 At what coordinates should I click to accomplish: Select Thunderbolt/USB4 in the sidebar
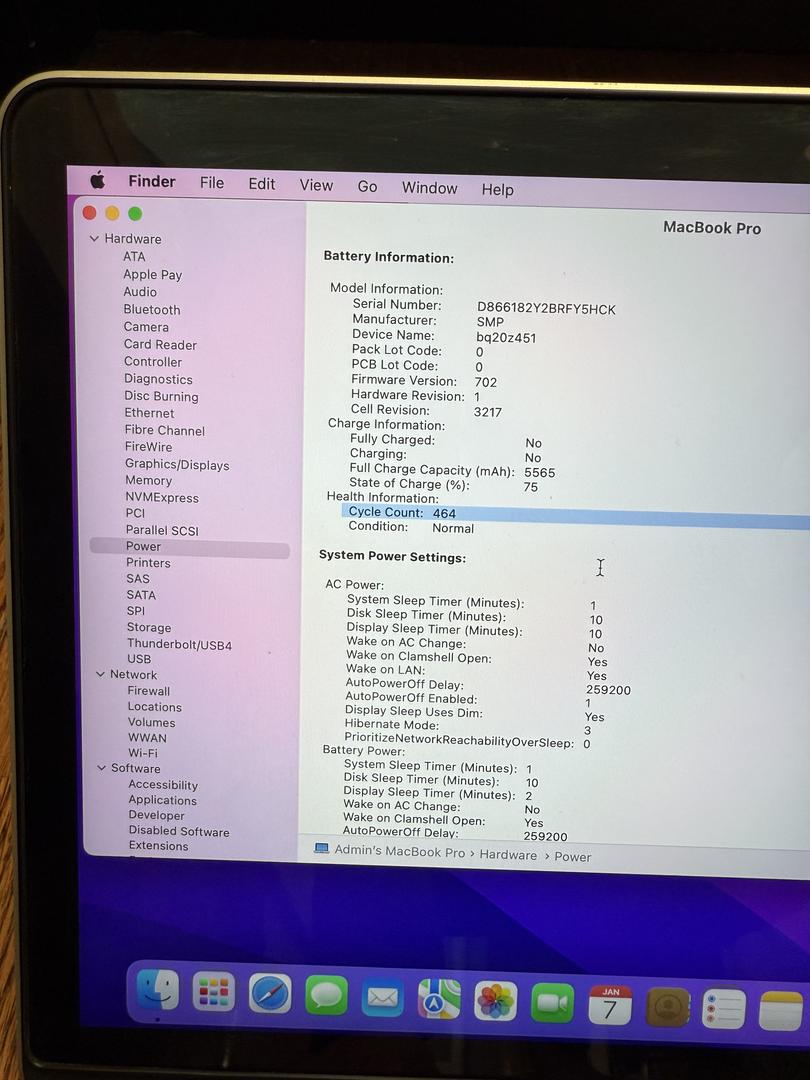pyautogui.click(x=179, y=645)
